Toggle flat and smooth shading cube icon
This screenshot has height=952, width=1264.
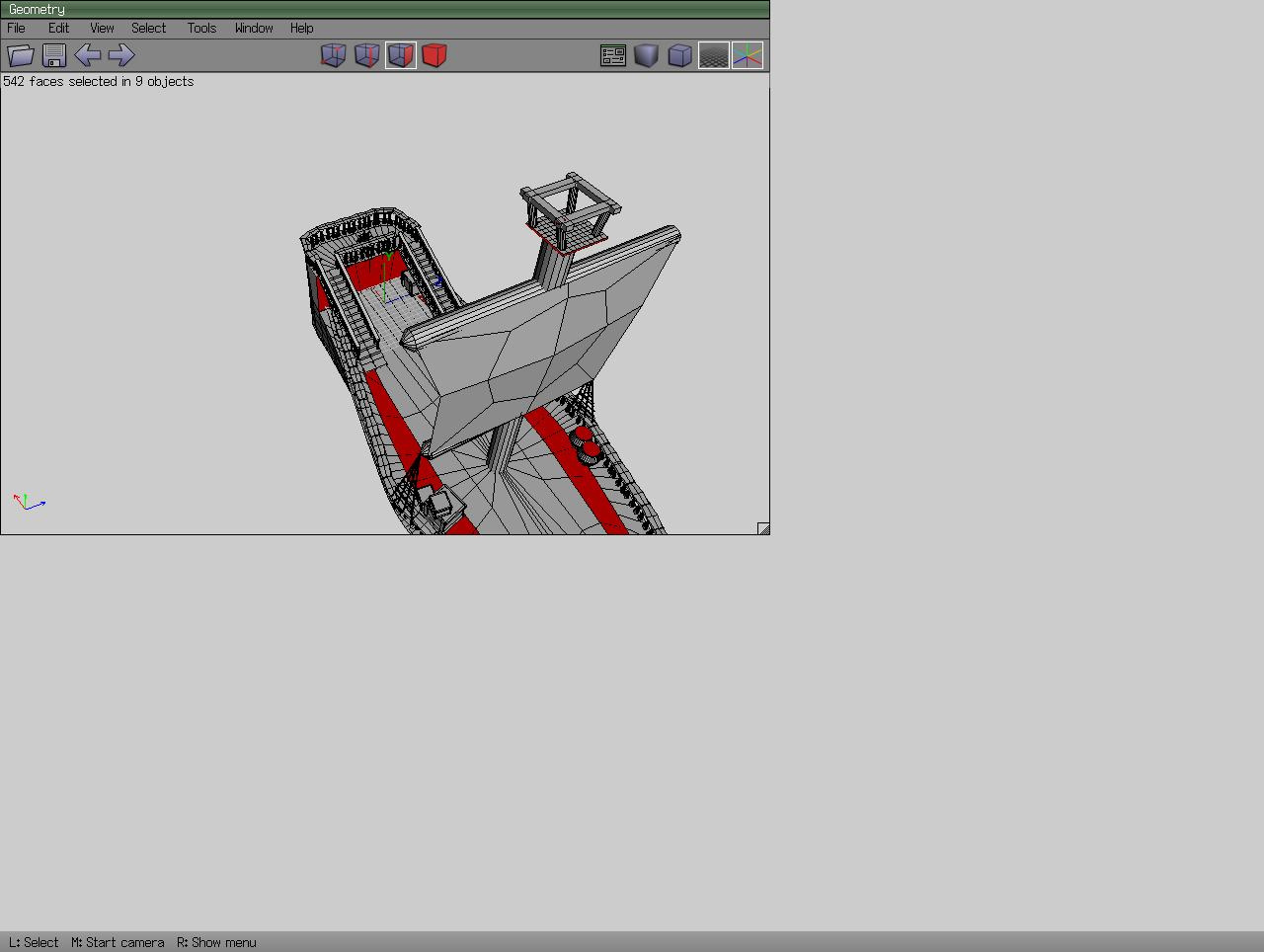pos(647,55)
